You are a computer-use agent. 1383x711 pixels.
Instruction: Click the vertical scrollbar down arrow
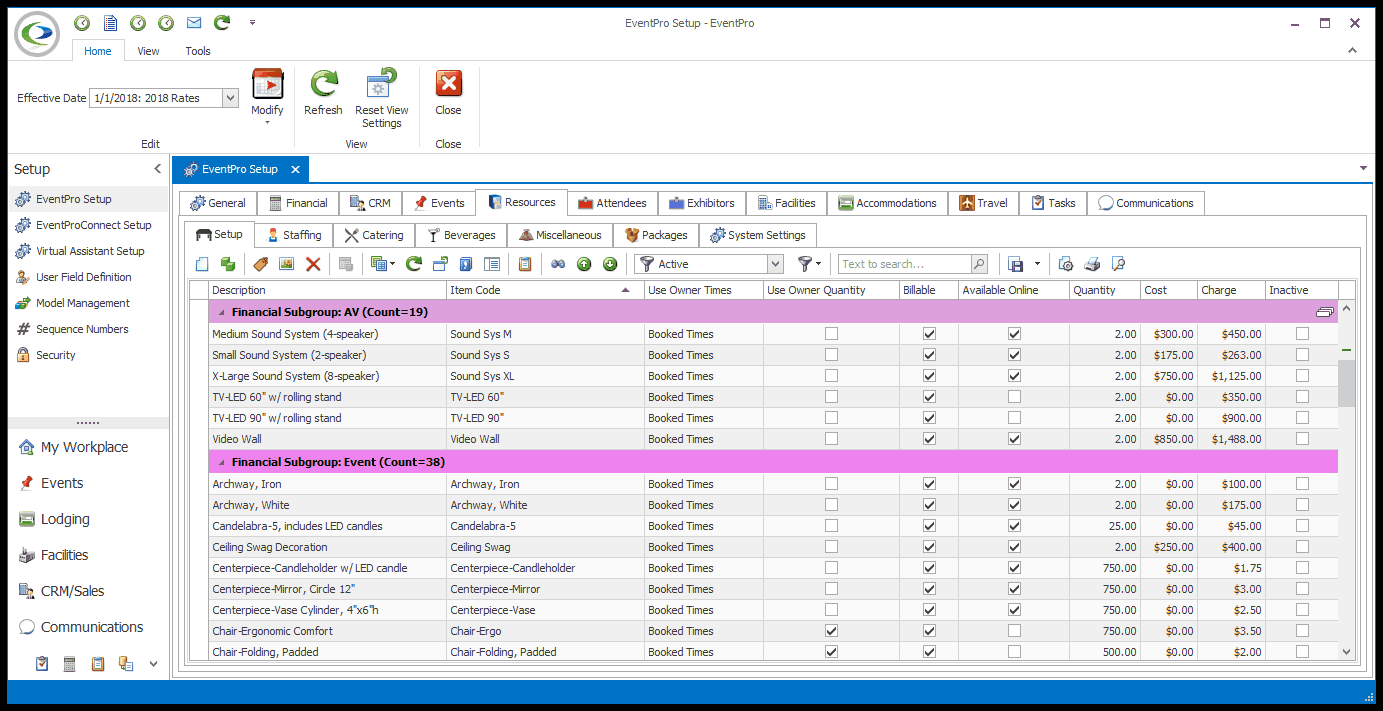click(x=1346, y=652)
